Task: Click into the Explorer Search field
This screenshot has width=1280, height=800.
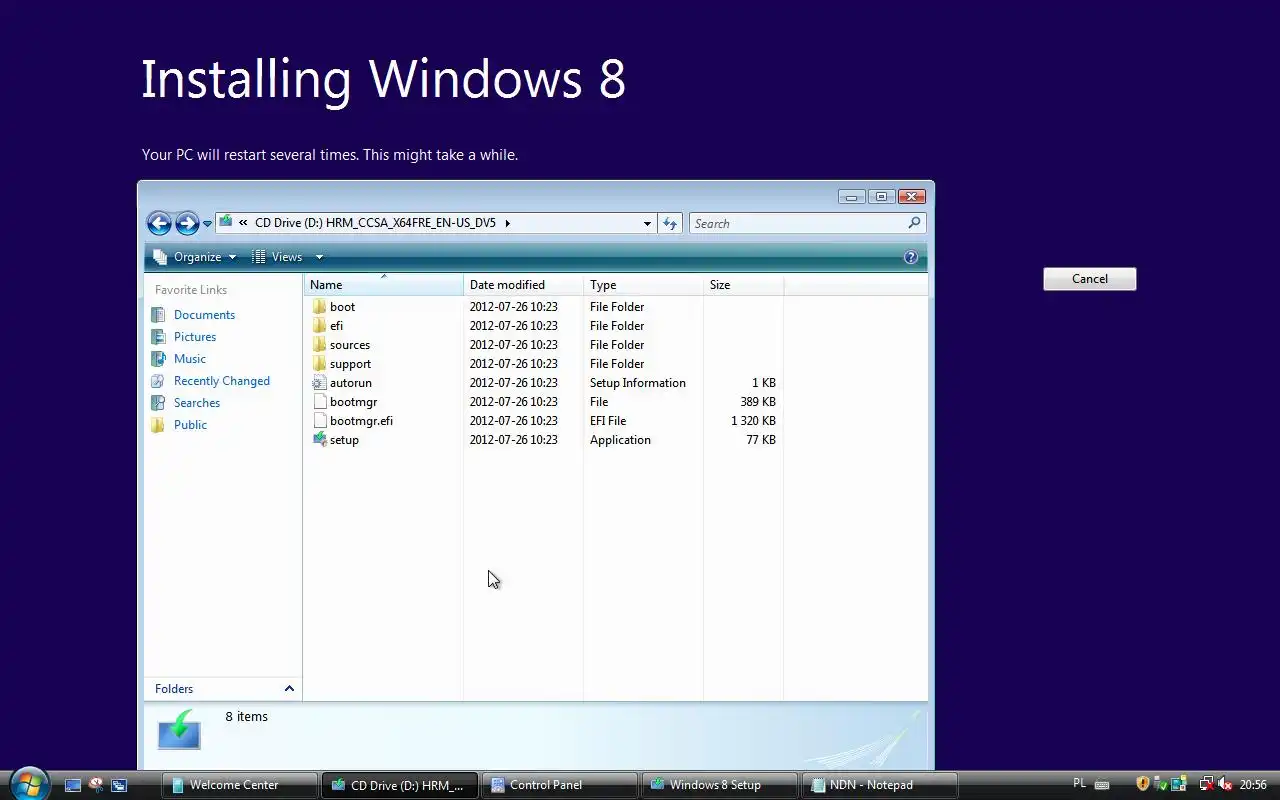Action: pyautogui.click(x=807, y=224)
